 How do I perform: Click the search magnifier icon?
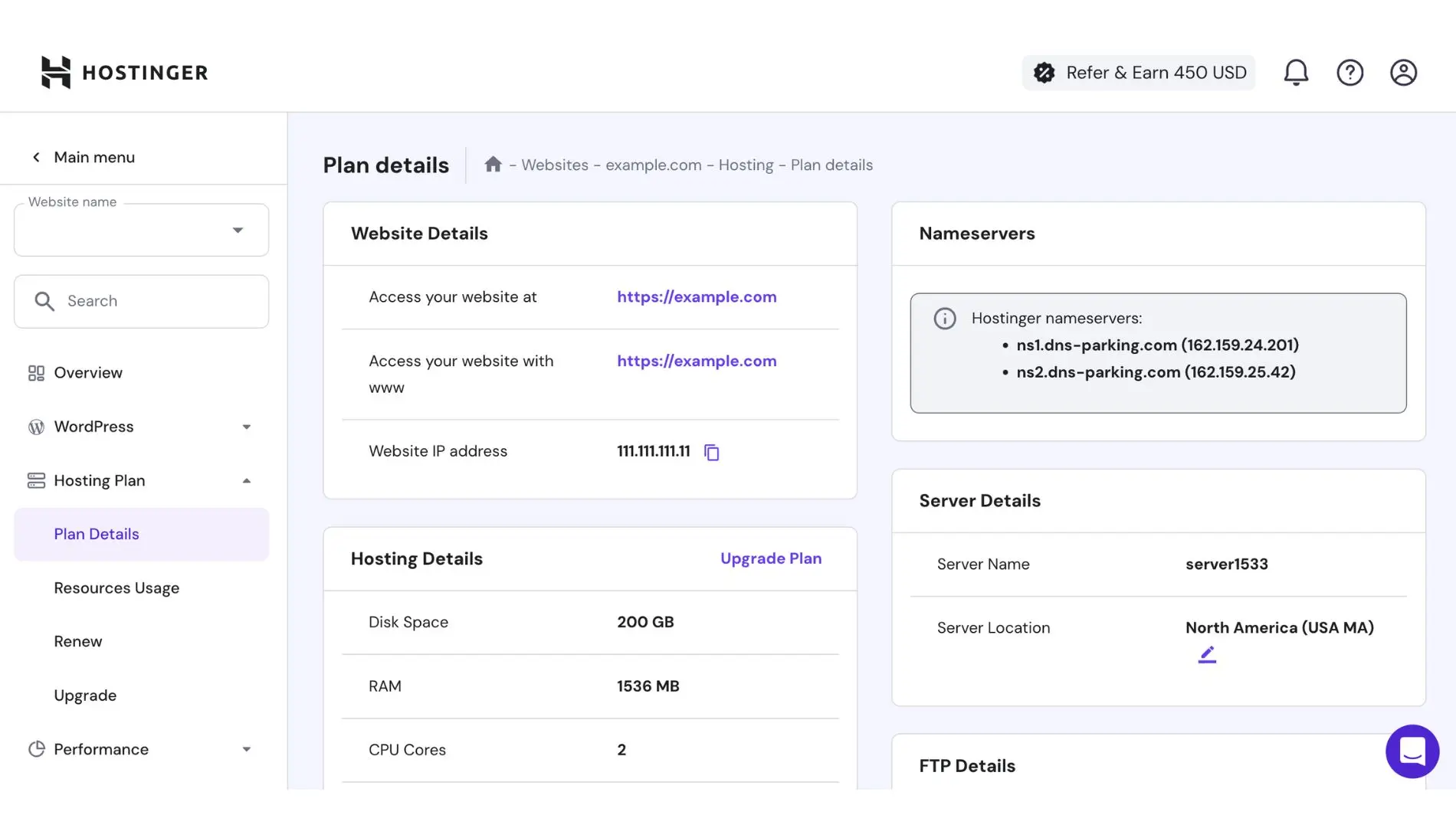tap(44, 301)
